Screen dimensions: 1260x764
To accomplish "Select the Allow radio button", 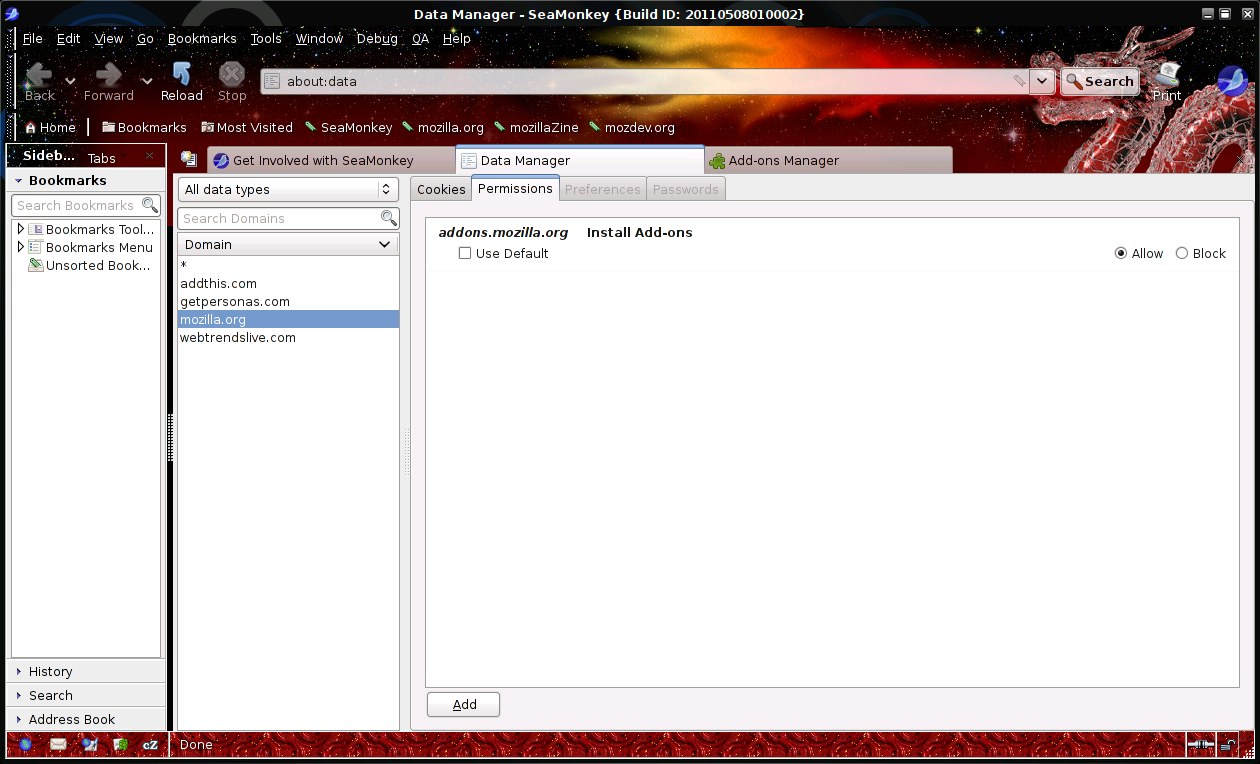I will coord(1121,254).
